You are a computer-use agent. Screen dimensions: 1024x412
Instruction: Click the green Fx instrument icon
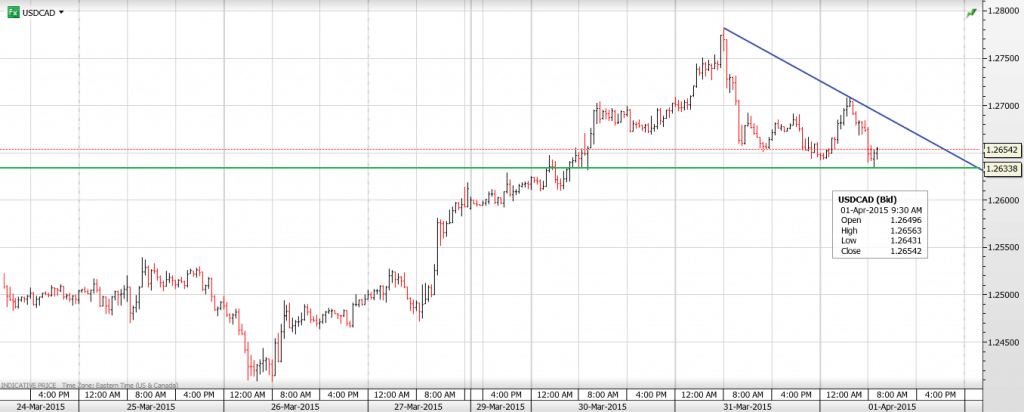(x=12, y=12)
